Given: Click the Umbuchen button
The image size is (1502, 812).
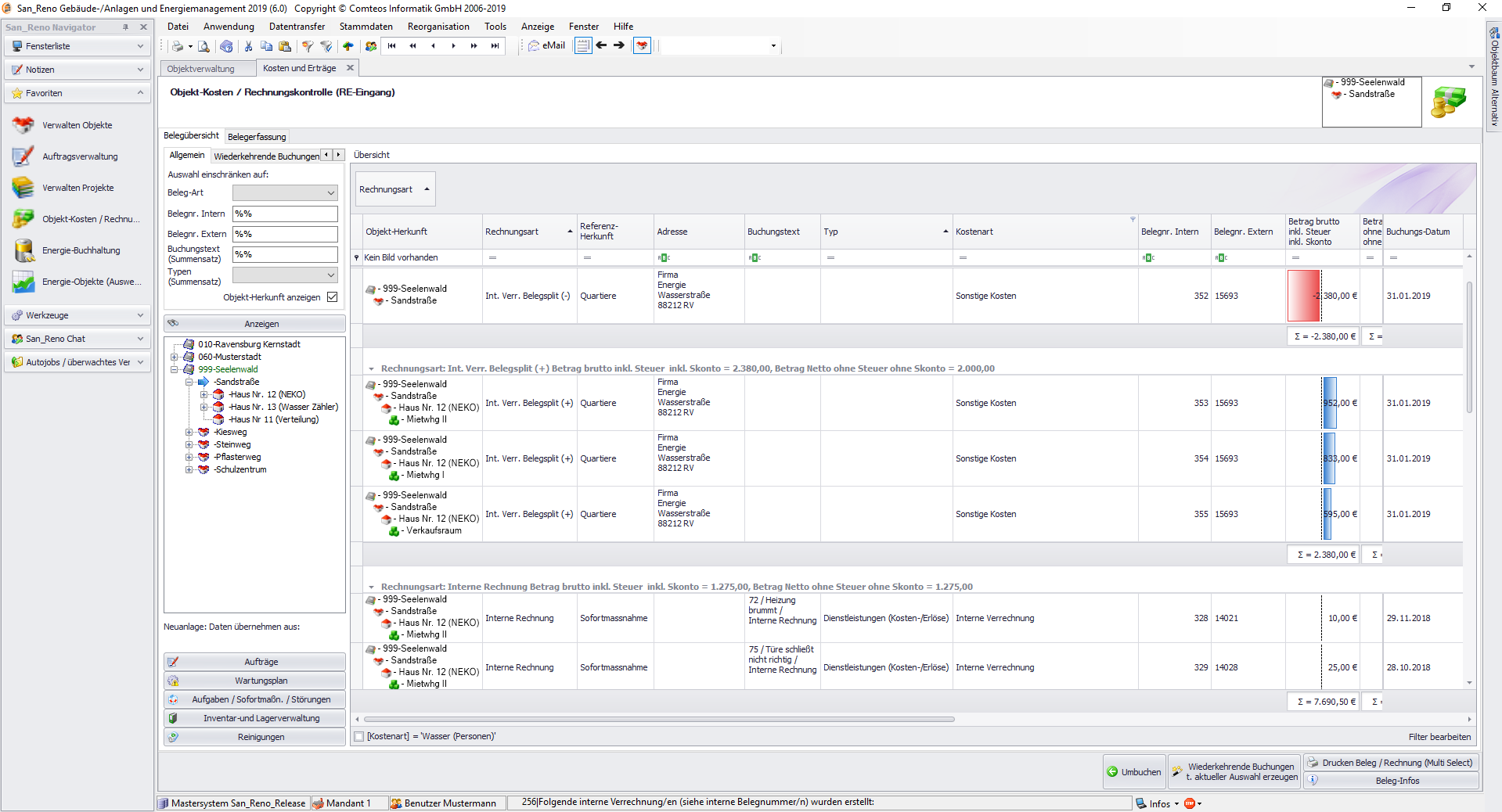Looking at the screenshot, I should 1134,772.
